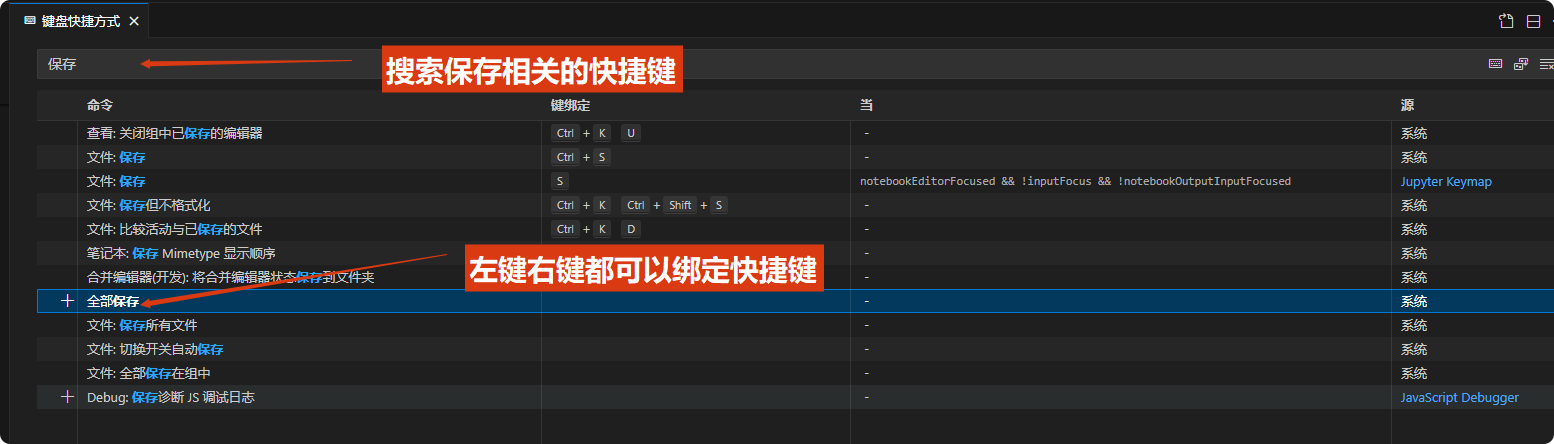The height and width of the screenshot is (444, 1554).
Task: Select the 文件: 保存 row with Ctrl+S
Action: (x=300, y=157)
